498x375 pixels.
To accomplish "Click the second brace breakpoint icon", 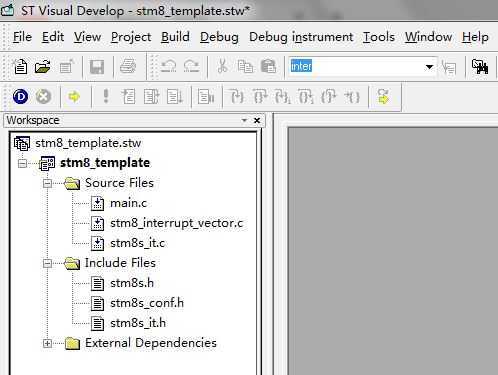I will tap(260, 97).
